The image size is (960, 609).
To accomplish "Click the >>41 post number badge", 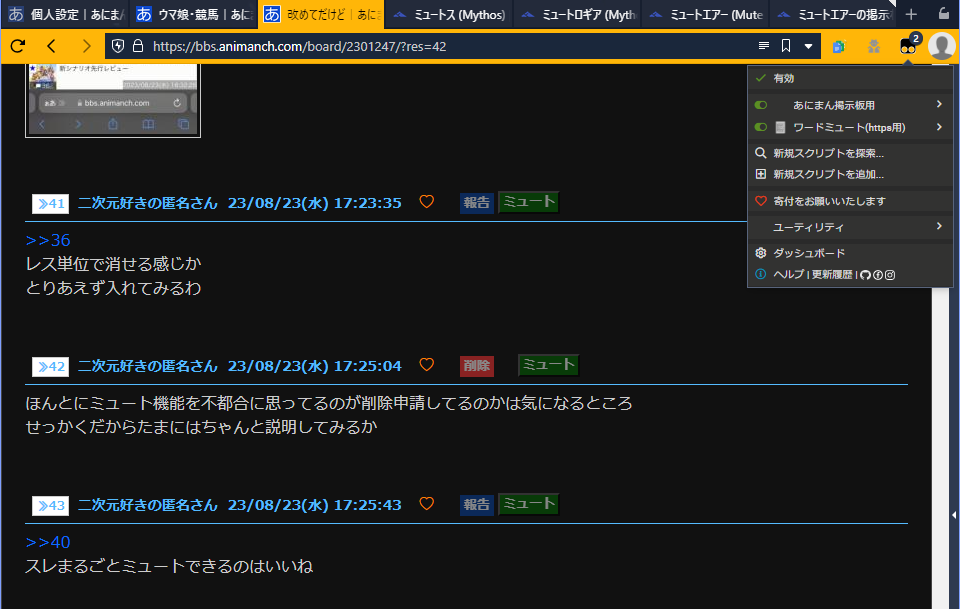I will 51,203.
